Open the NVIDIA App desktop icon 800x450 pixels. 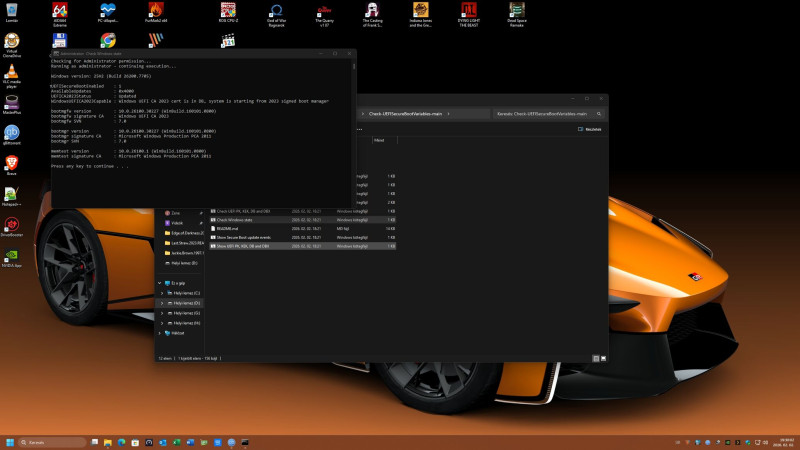point(11,254)
